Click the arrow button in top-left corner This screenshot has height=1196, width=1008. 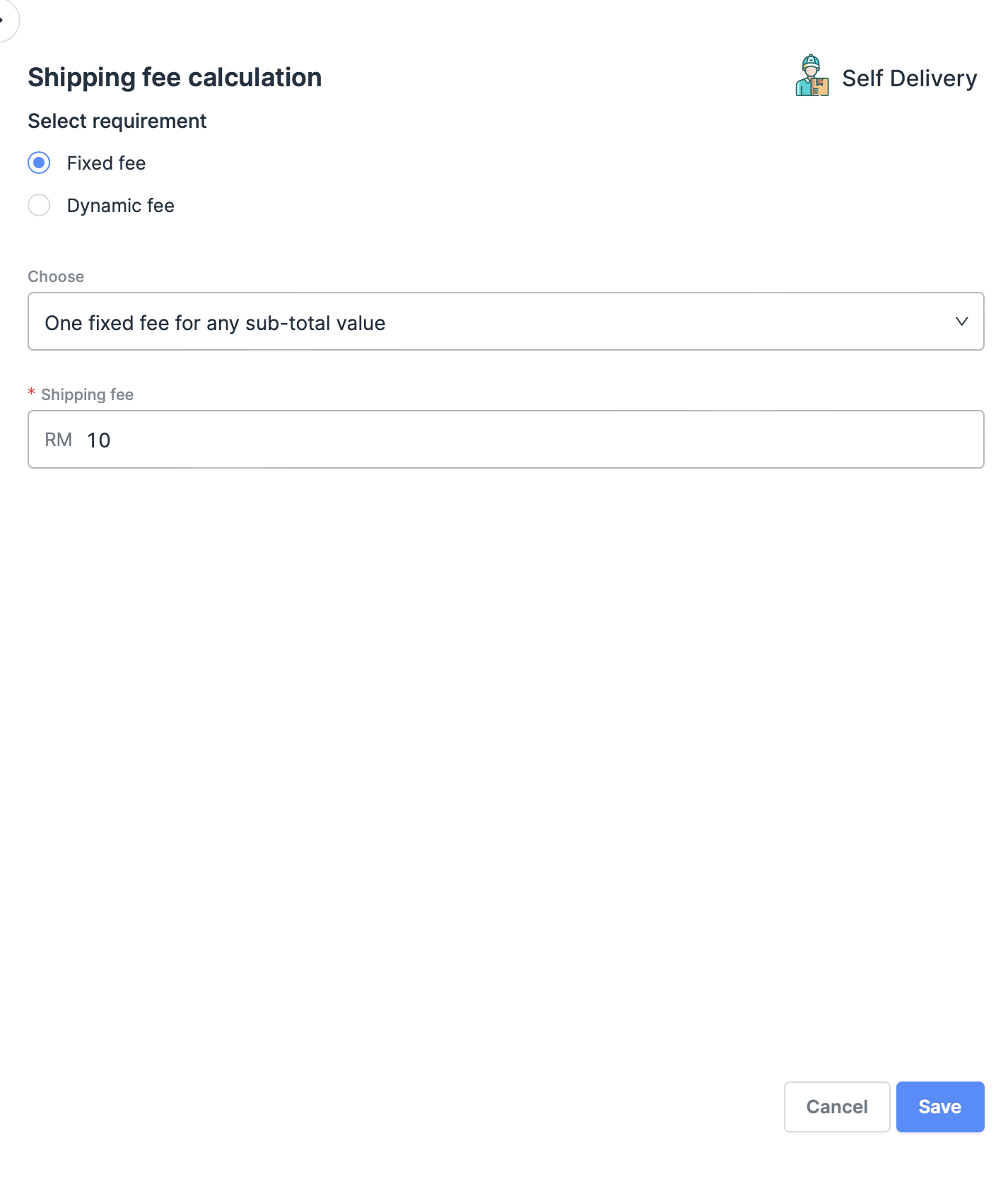[4, 20]
